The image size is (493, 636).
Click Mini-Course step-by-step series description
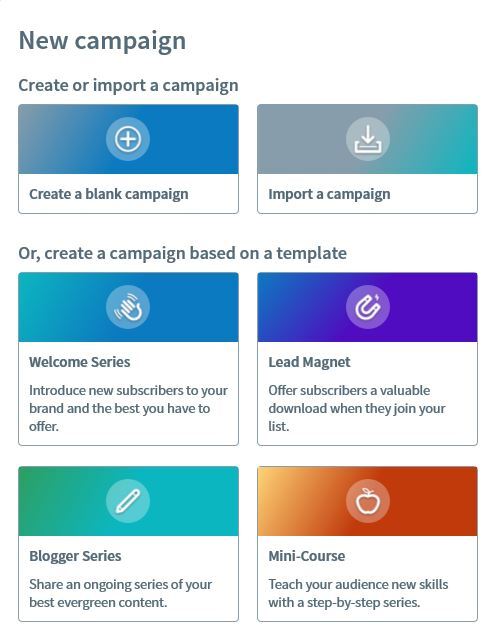pos(358,593)
